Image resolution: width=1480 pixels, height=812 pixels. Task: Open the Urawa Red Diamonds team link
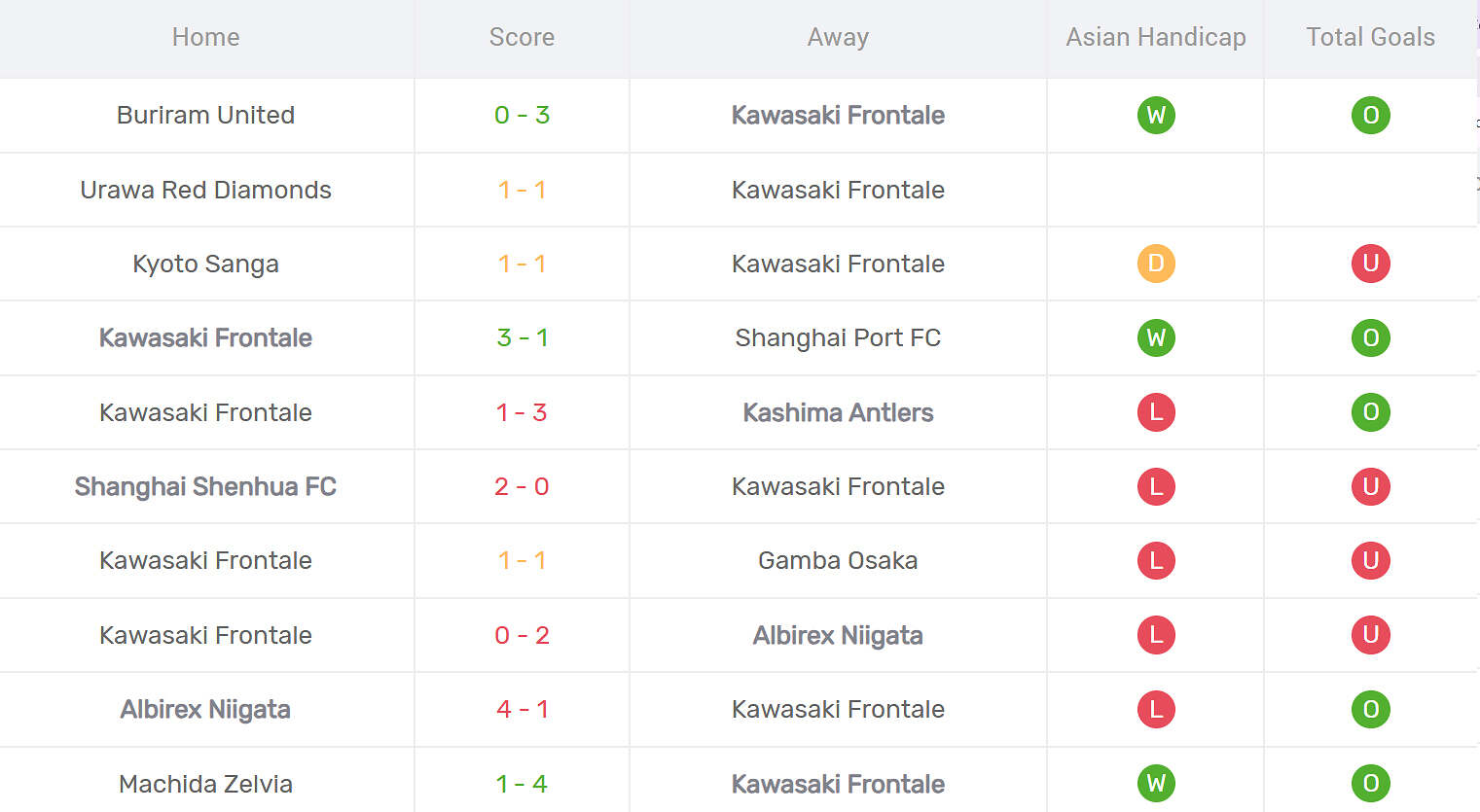tap(205, 190)
